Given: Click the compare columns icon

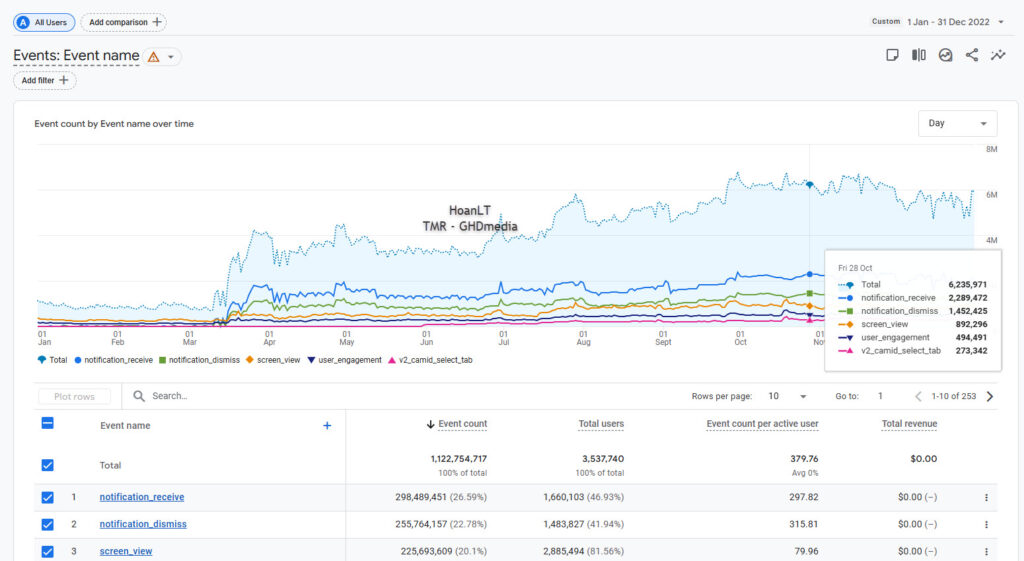Looking at the screenshot, I should (x=919, y=55).
